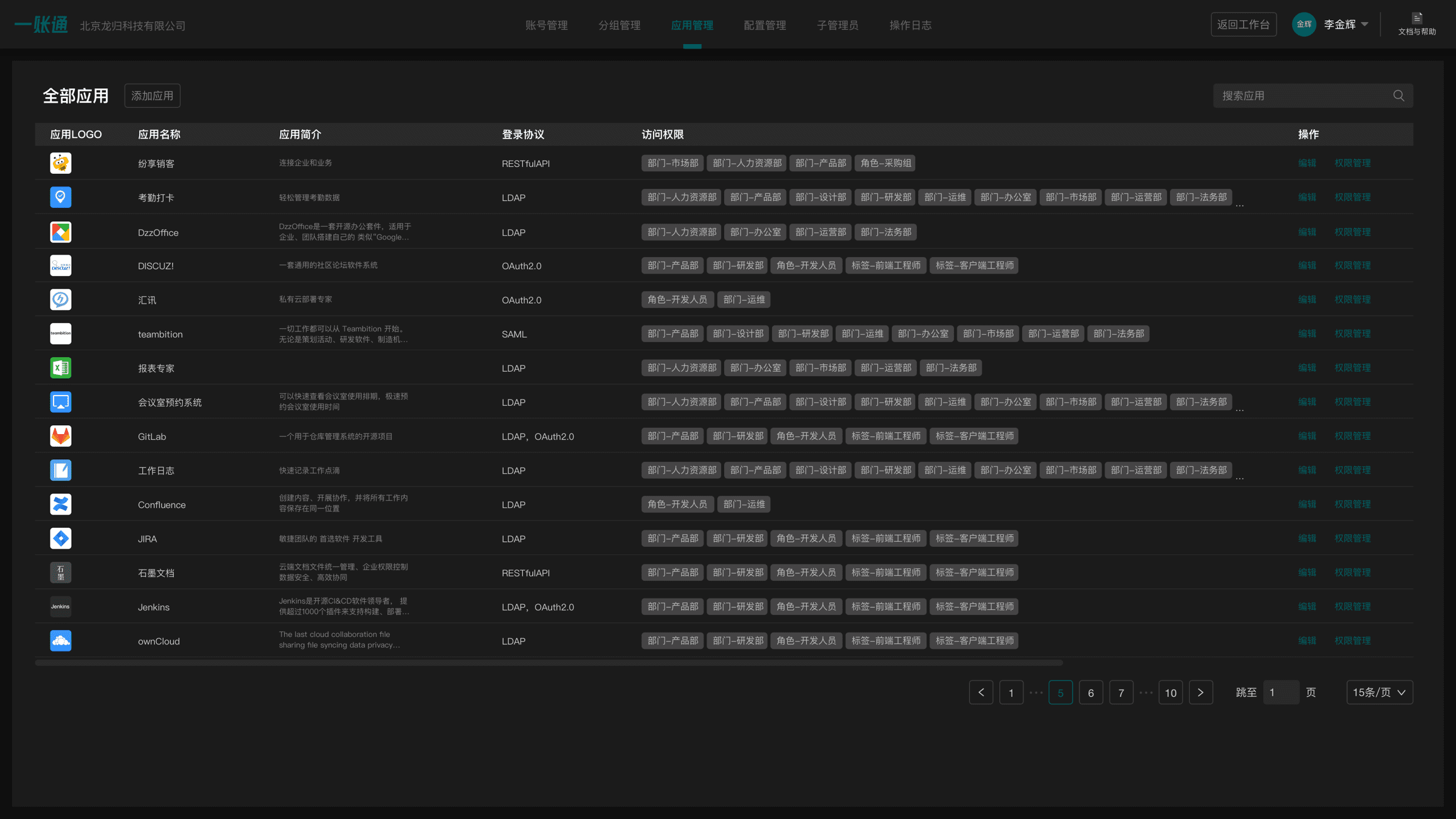The image size is (1456, 819).
Task: Click the ownCloud cloud logo
Action: click(60, 641)
